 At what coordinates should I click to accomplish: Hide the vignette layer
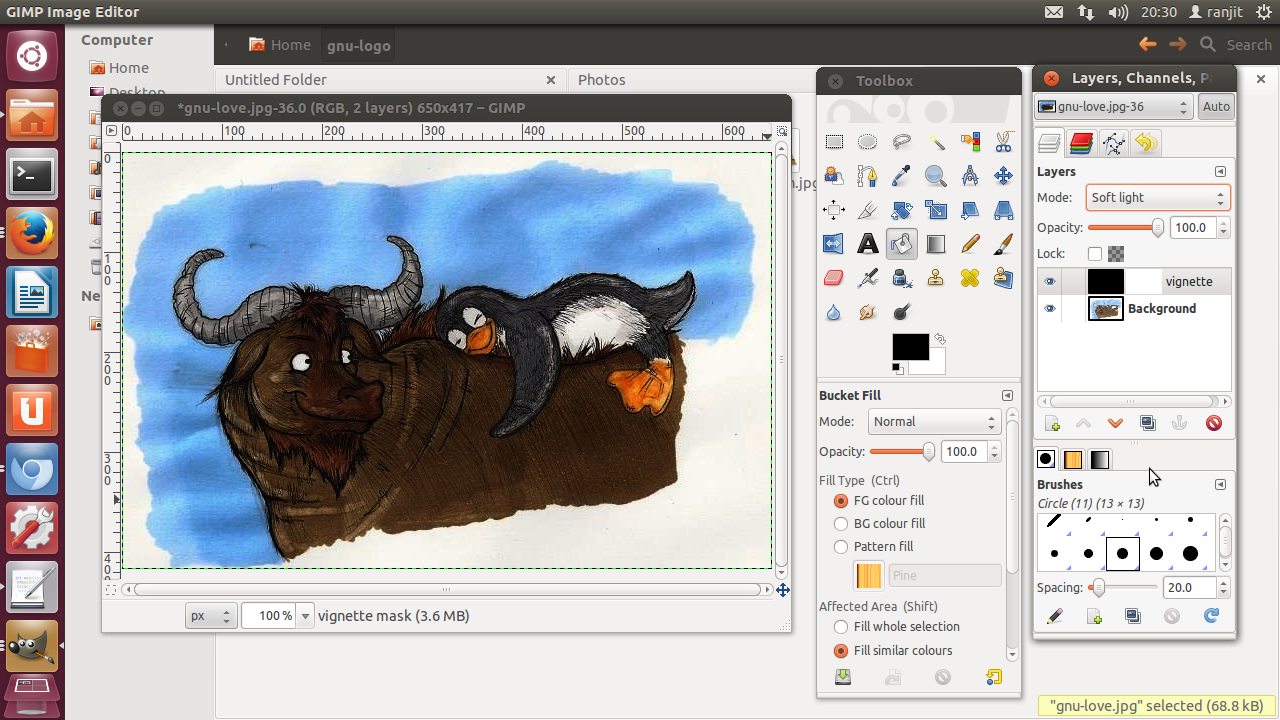[1050, 281]
